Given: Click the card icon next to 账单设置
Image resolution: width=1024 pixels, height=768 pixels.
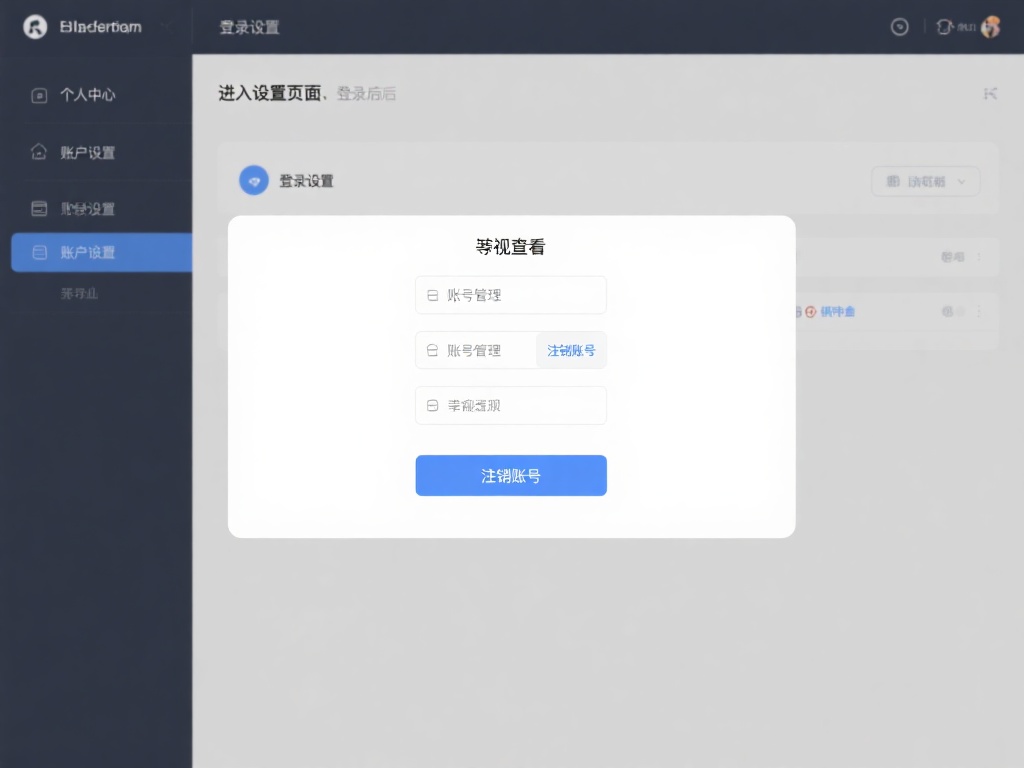Looking at the screenshot, I should tap(39, 208).
